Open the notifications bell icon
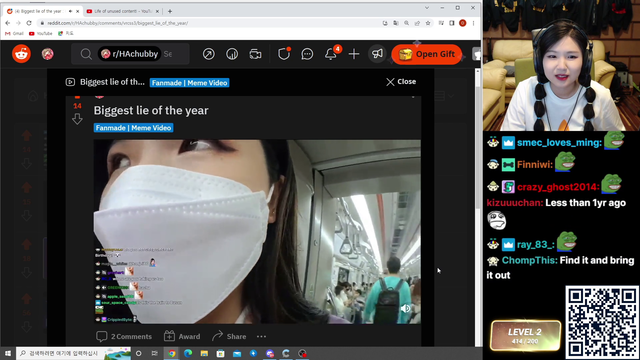640x360 pixels. click(x=331, y=54)
